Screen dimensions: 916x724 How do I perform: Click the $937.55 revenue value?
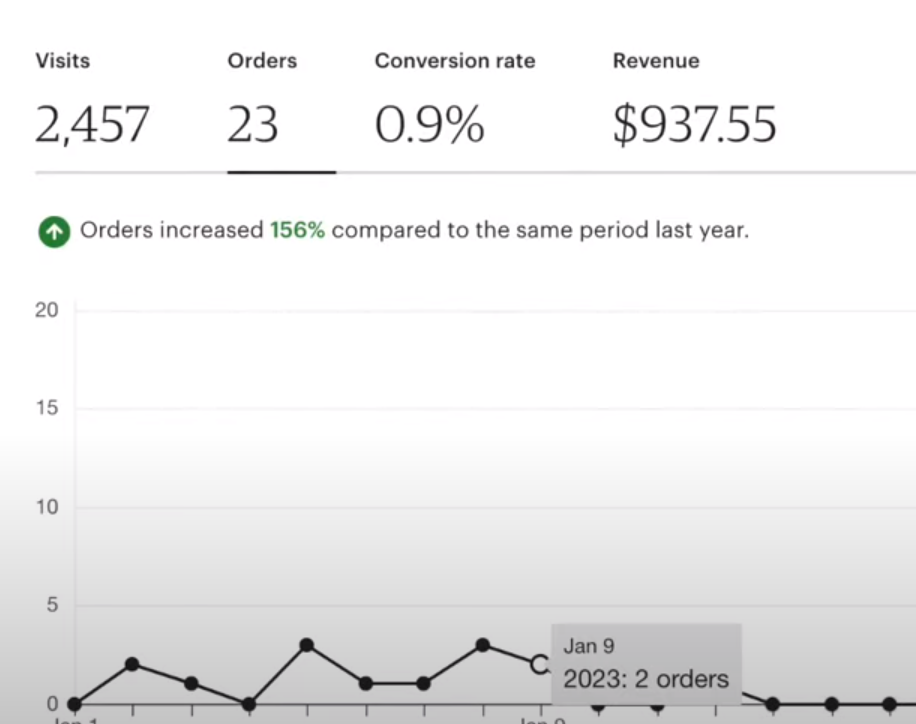click(694, 125)
